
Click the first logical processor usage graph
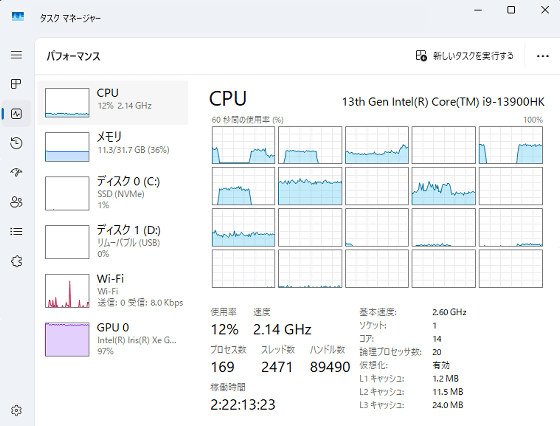243,145
